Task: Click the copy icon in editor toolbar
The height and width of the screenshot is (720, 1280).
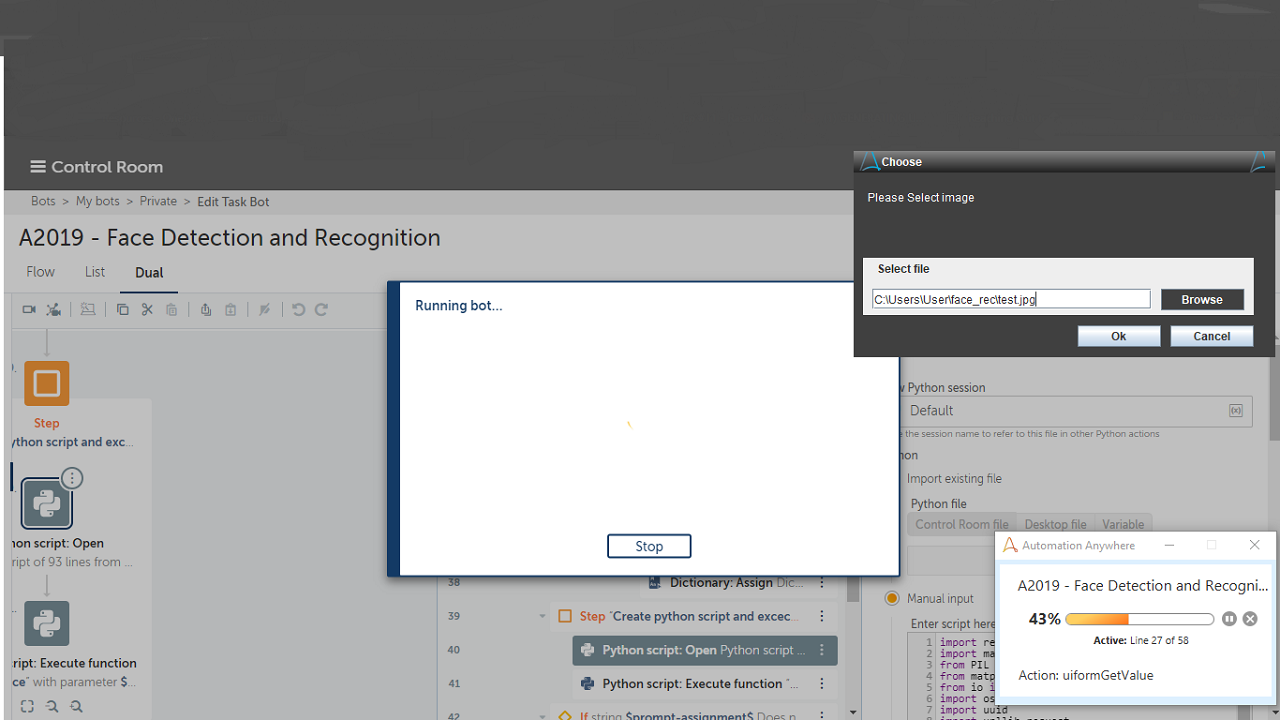Action: pyautogui.click(x=122, y=310)
